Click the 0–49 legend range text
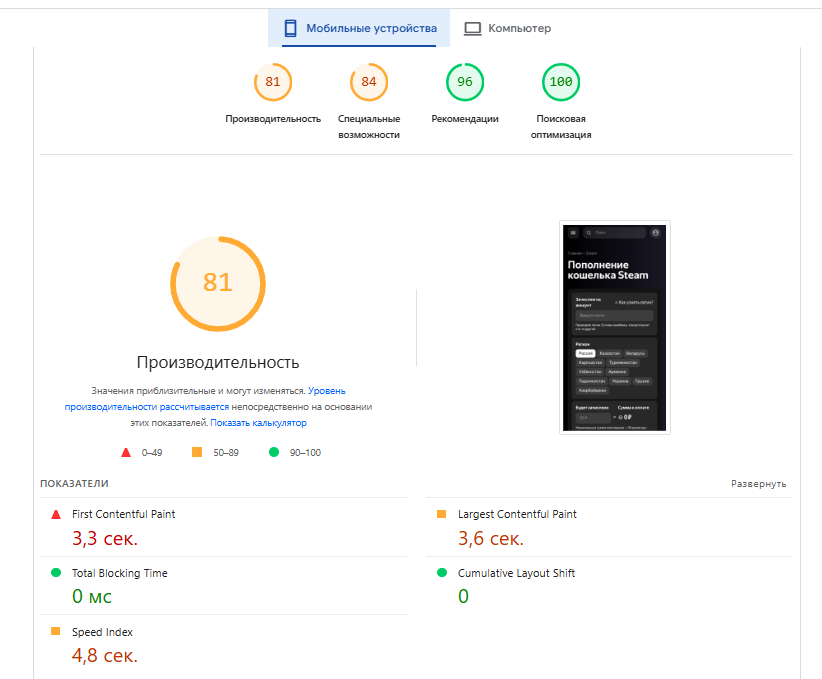 click(152, 452)
